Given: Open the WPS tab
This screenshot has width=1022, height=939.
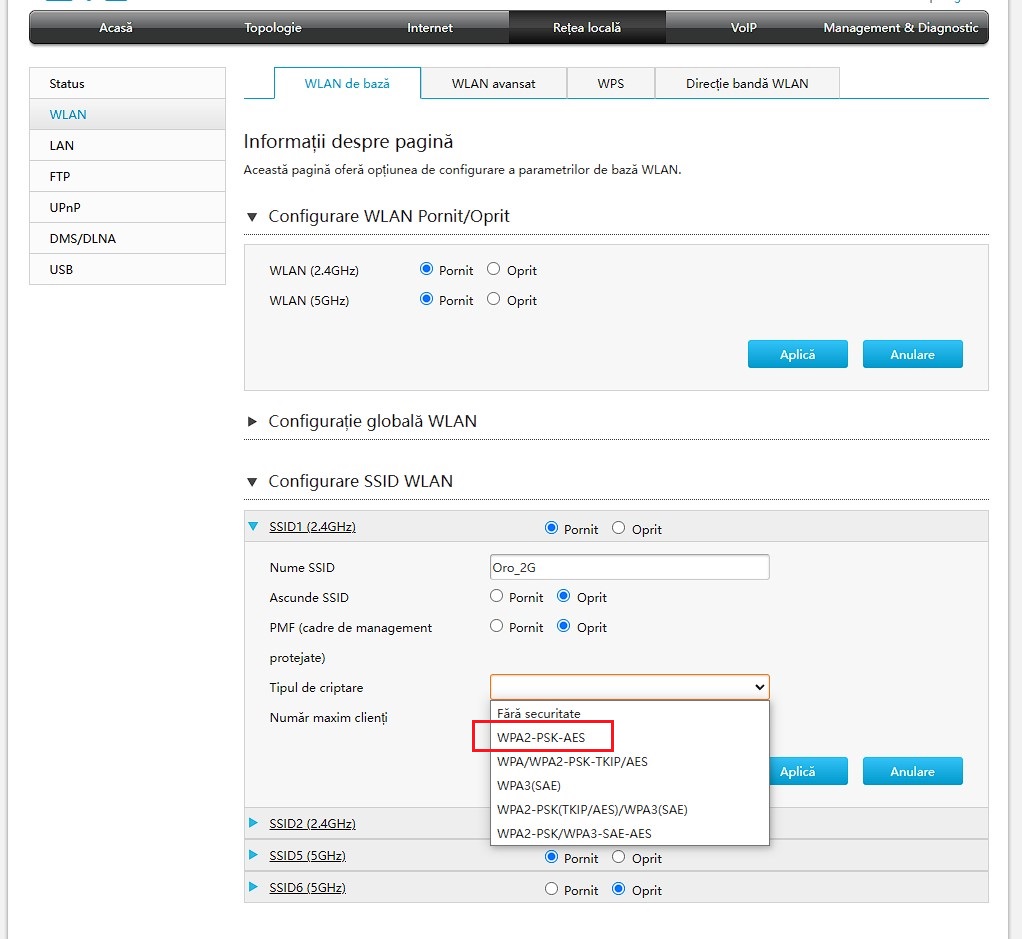Looking at the screenshot, I should pos(611,83).
